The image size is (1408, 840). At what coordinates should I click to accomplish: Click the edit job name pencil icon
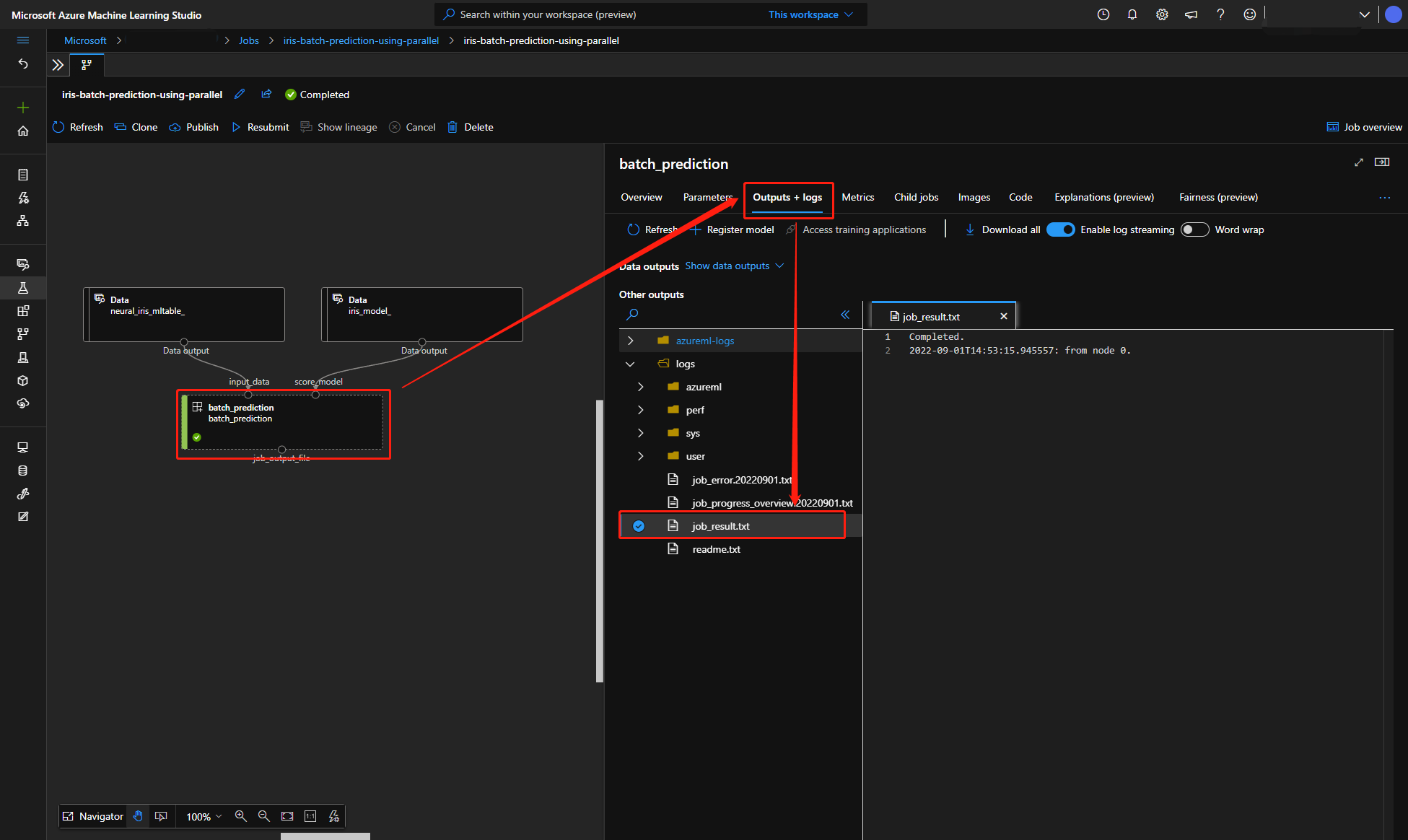tap(240, 95)
